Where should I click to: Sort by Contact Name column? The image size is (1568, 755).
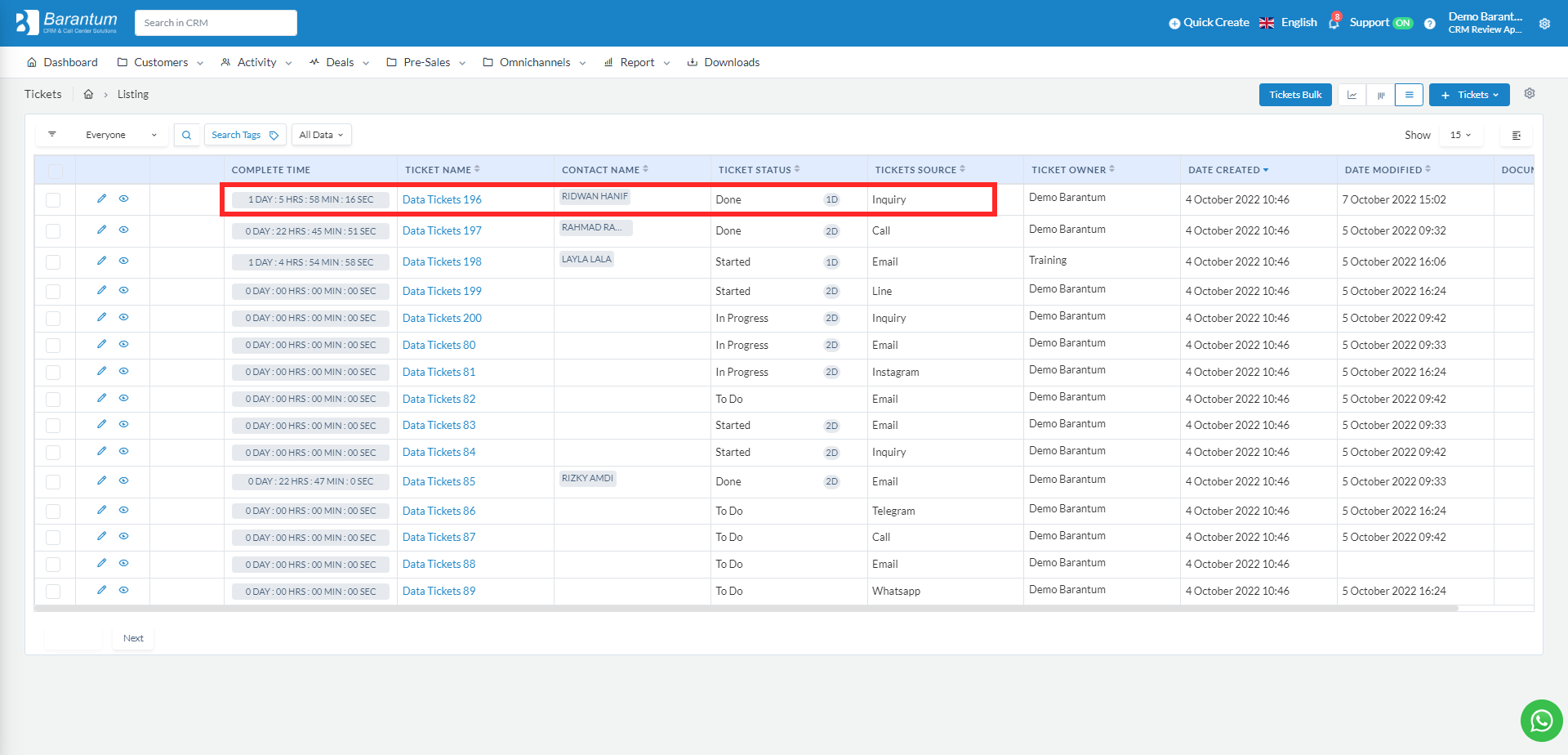click(605, 170)
